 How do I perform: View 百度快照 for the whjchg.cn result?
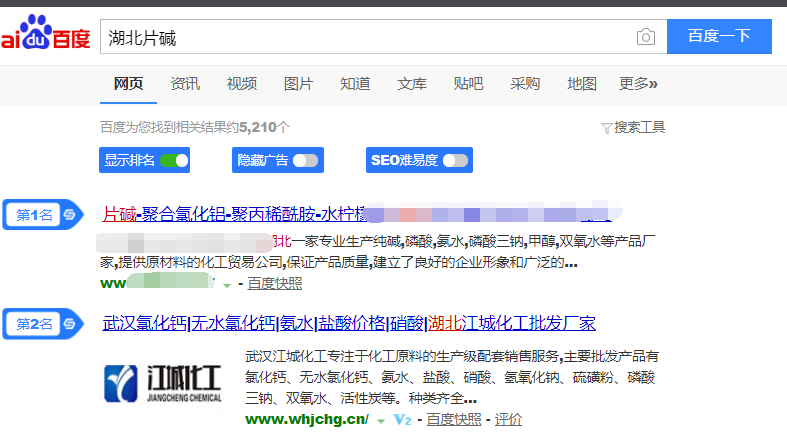coord(454,419)
